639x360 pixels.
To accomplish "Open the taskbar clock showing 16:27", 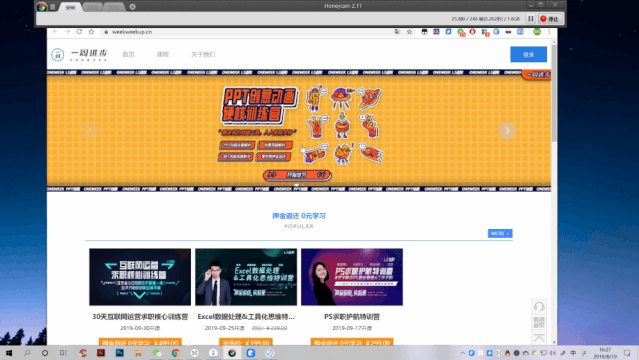I will (x=605, y=353).
